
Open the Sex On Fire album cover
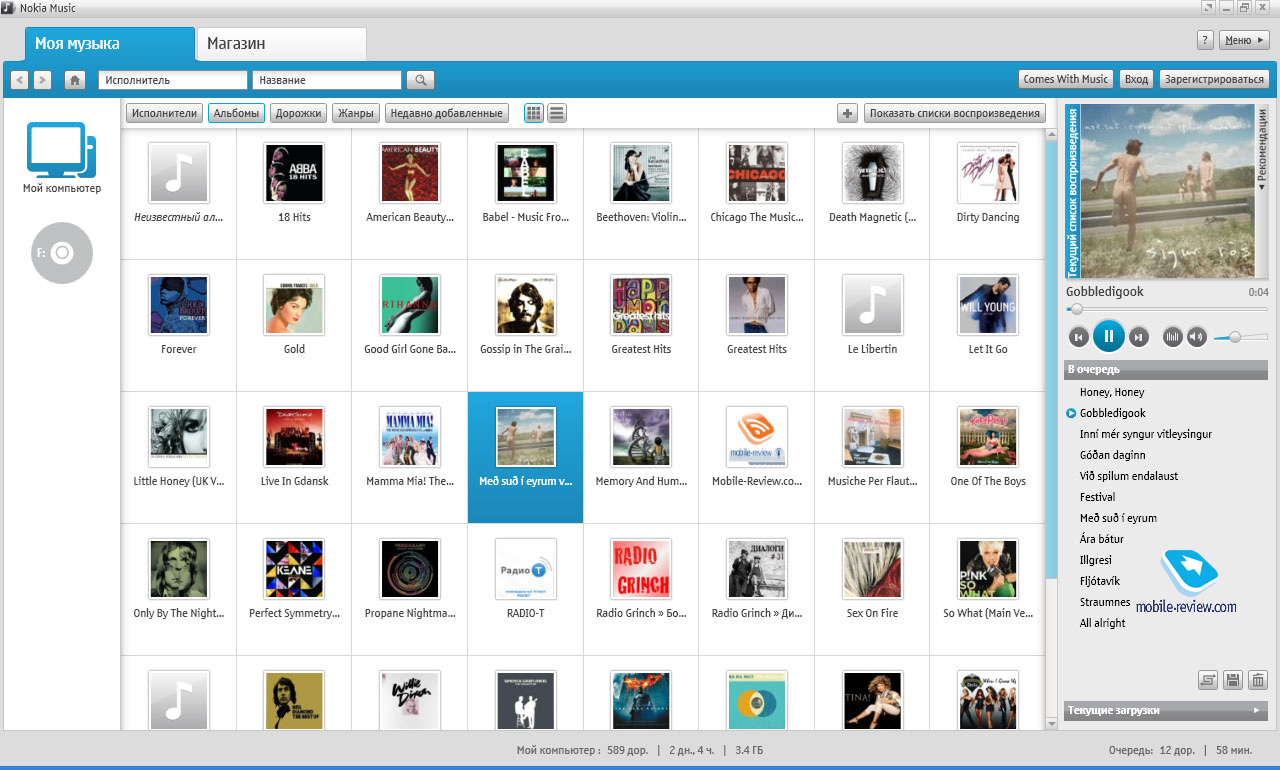coord(872,568)
